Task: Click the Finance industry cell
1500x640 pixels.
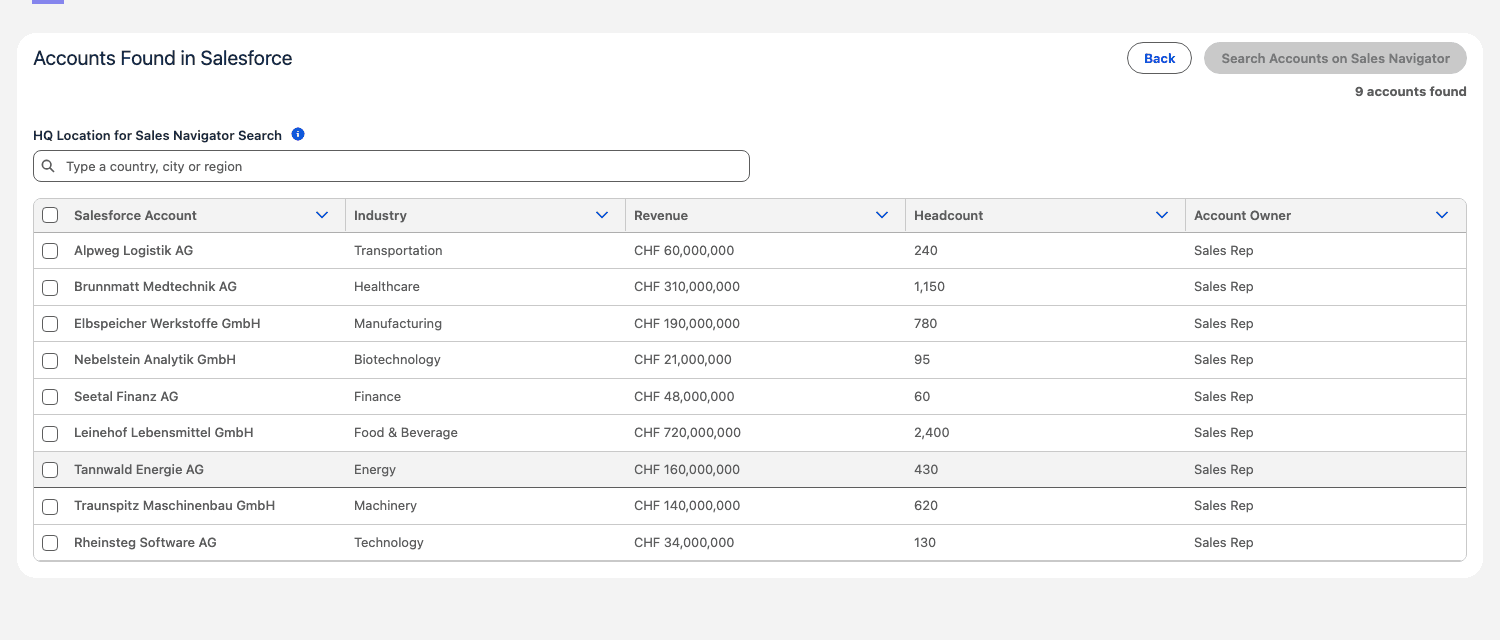Action: (x=377, y=396)
